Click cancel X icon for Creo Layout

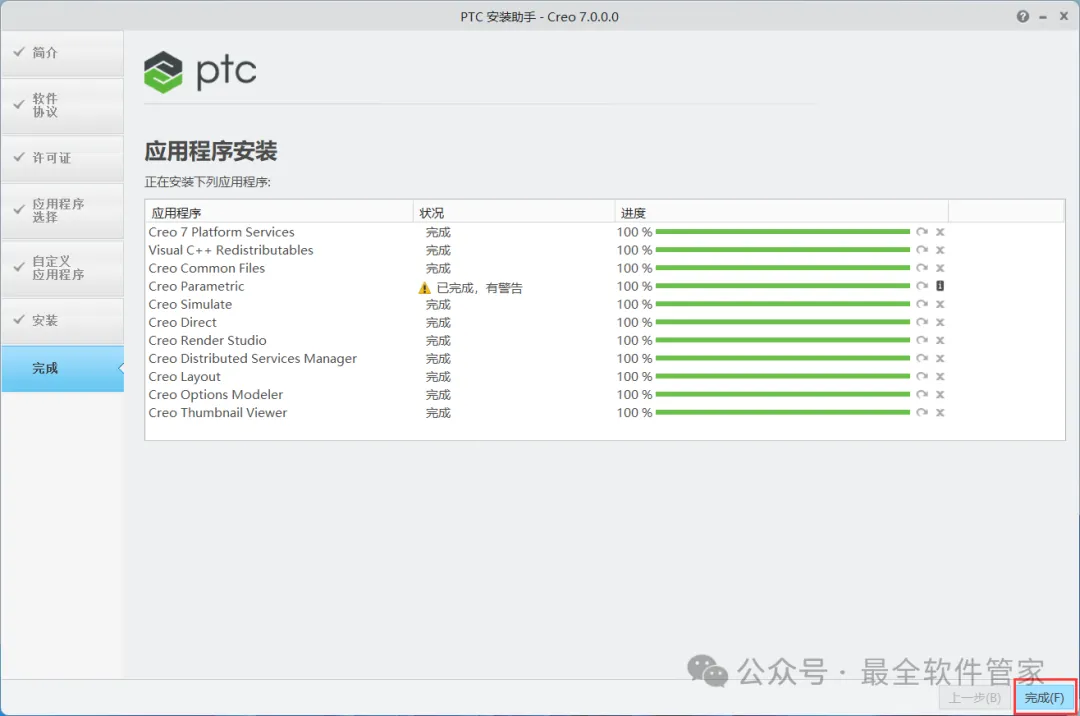940,377
